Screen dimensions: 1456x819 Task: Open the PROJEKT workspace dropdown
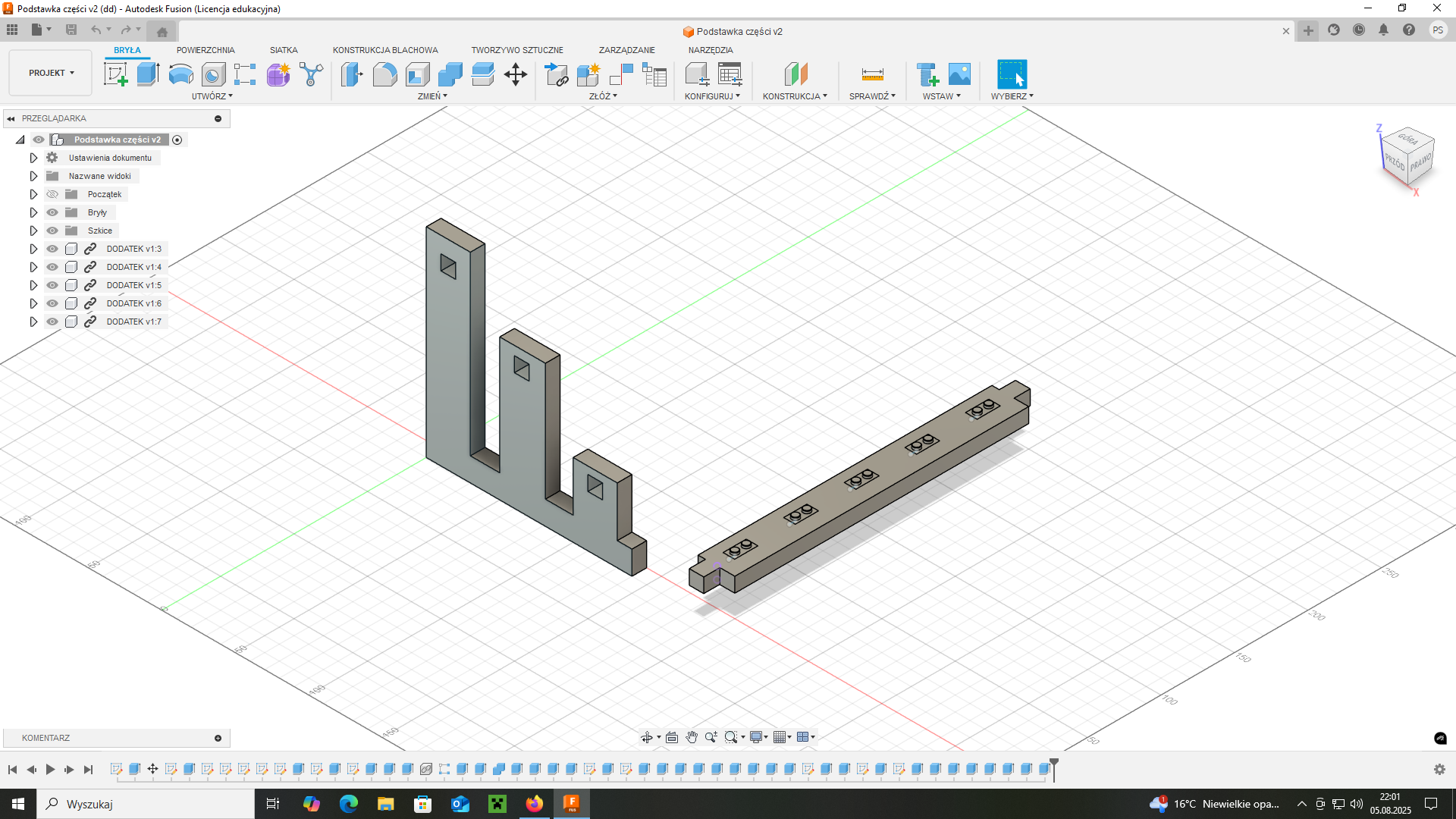51,73
